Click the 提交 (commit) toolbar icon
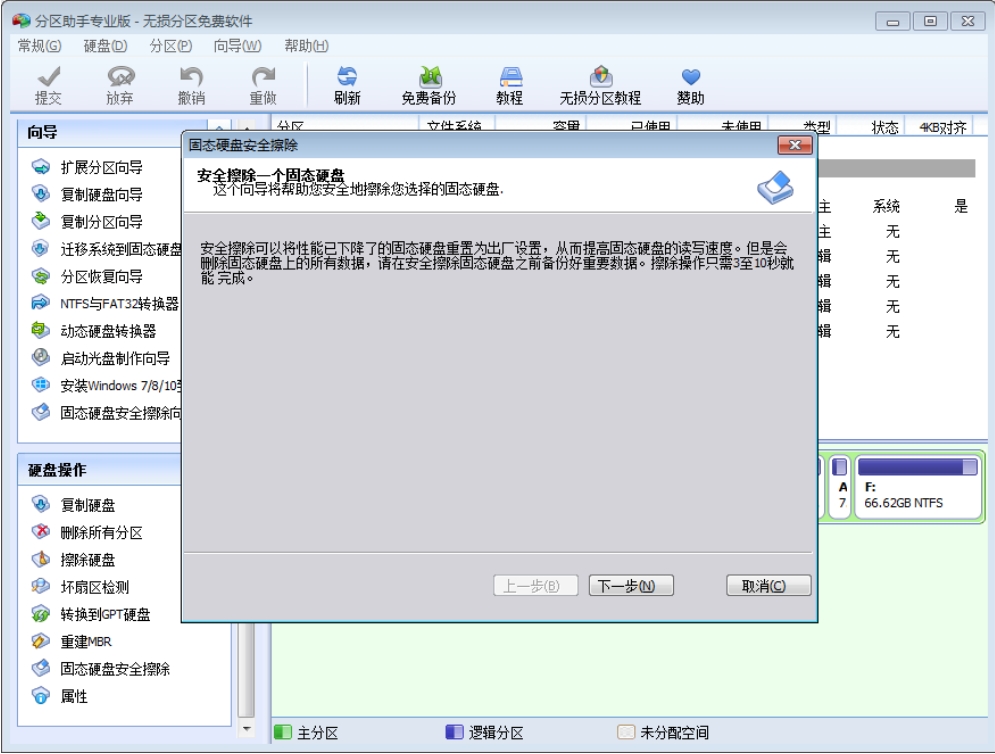Screen dimensions: 995x754 tap(47, 86)
